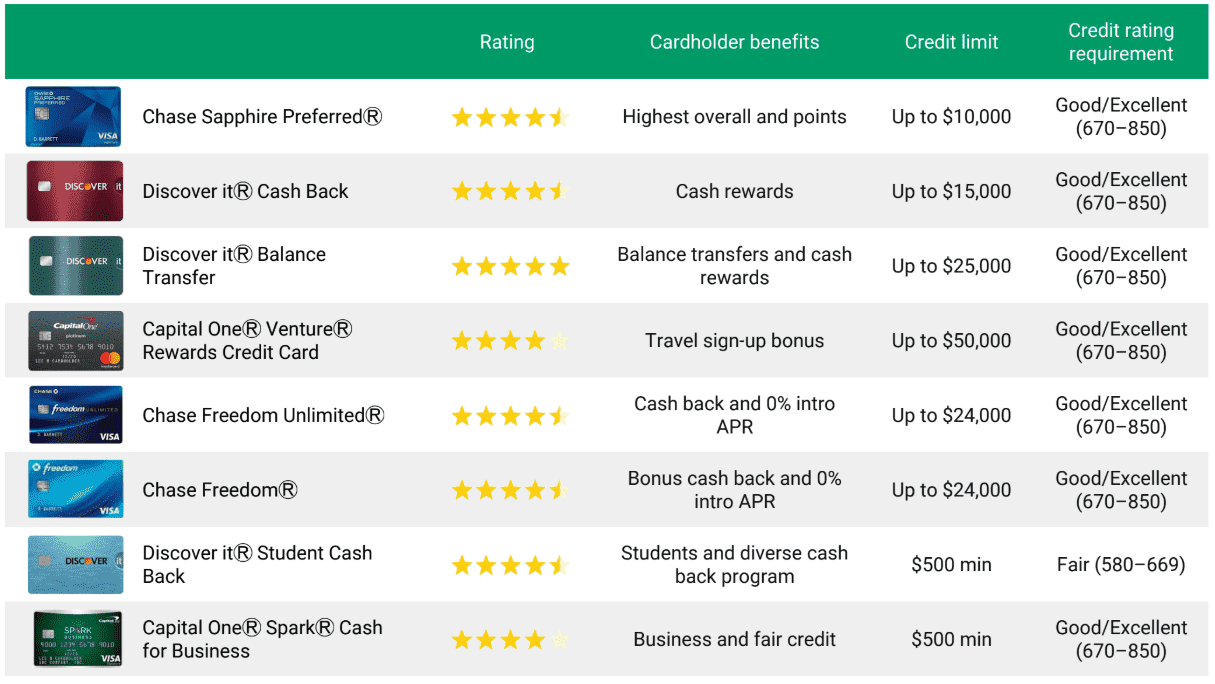Image resolution: width=1215 pixels, height=684 pixels.
Task: Click the Credit limit column header
Action: [951, 42]
